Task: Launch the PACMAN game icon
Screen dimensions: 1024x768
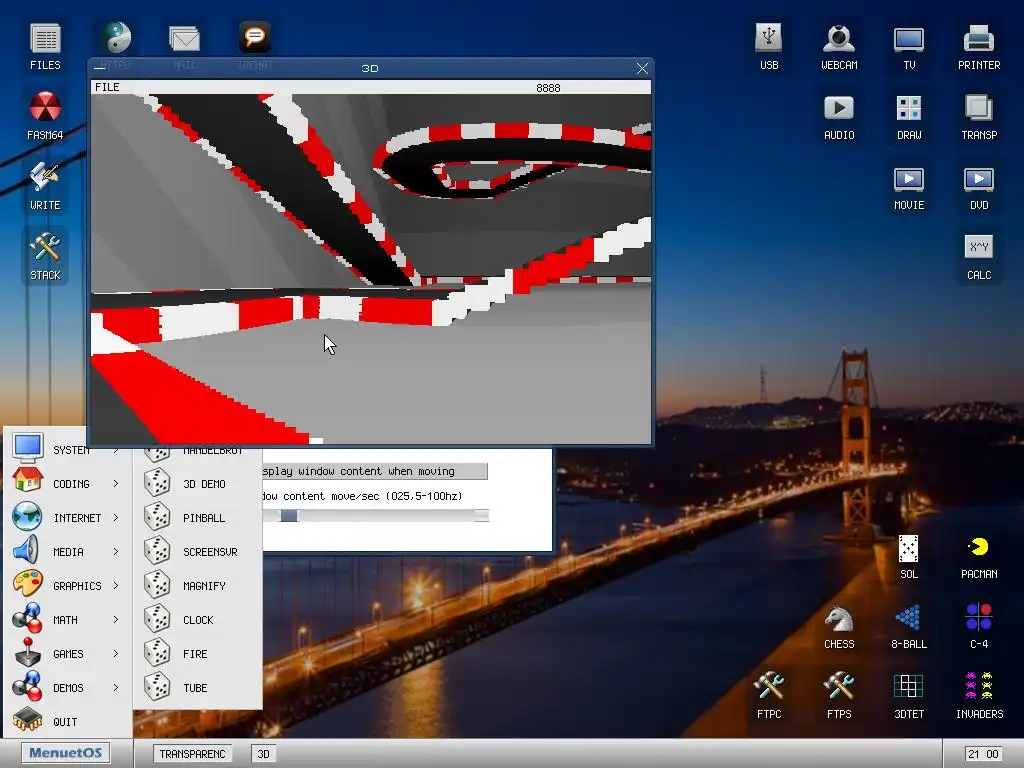Action: coord(978,556)
